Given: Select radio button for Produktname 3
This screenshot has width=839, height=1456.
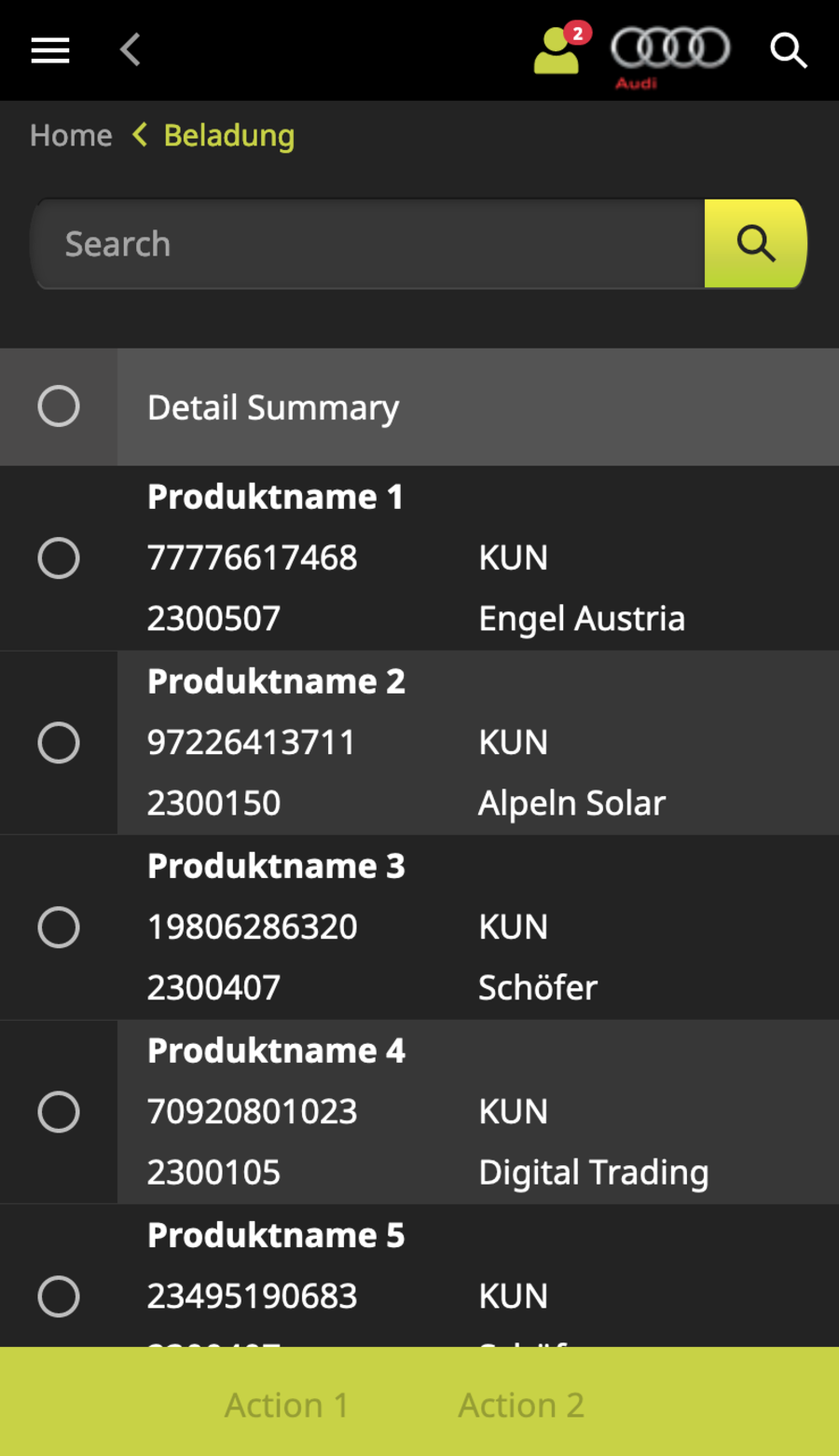Looking at the screenshot, I should 59,927.
